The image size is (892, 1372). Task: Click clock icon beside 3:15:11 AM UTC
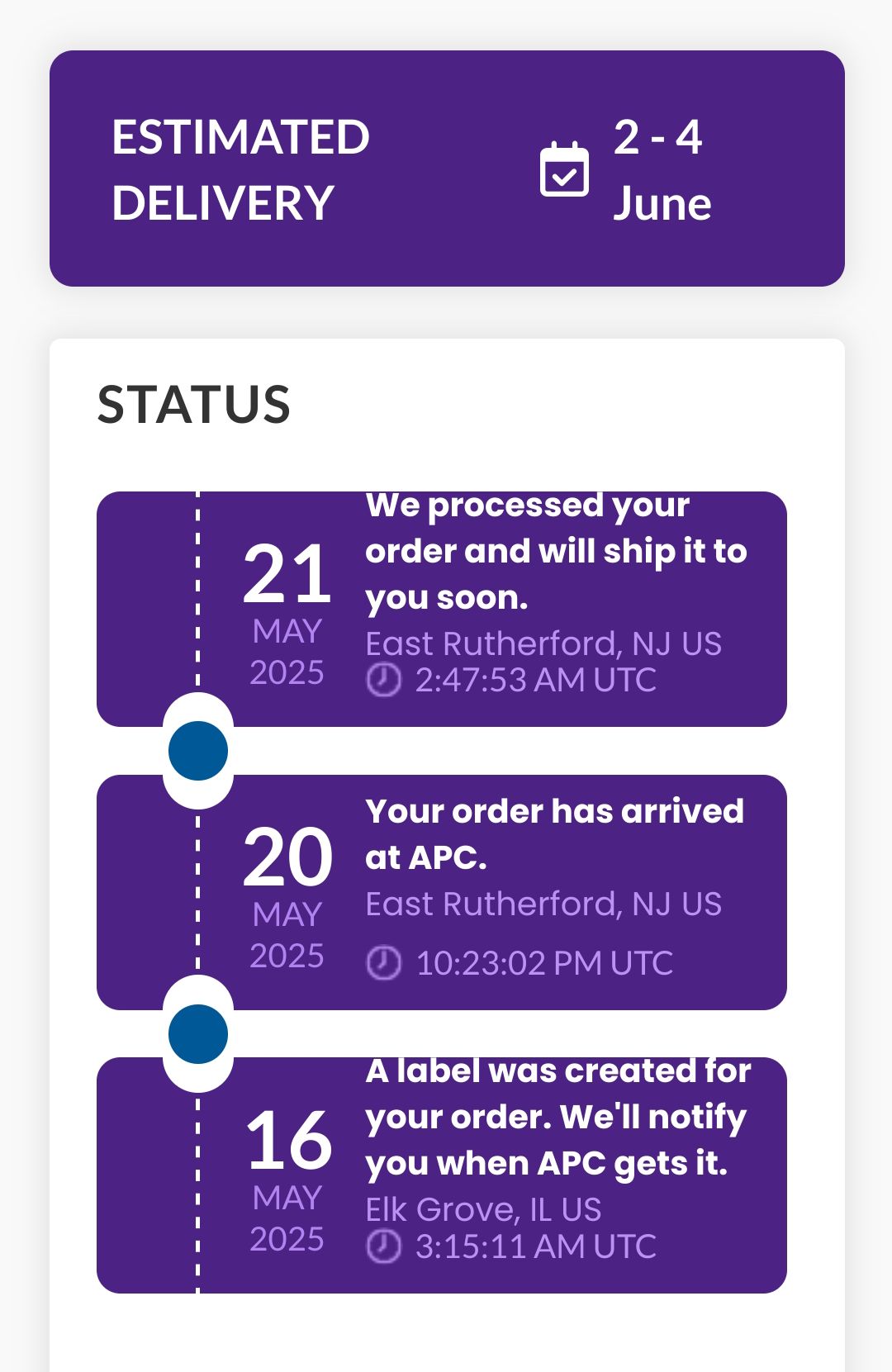(383, 1246)
